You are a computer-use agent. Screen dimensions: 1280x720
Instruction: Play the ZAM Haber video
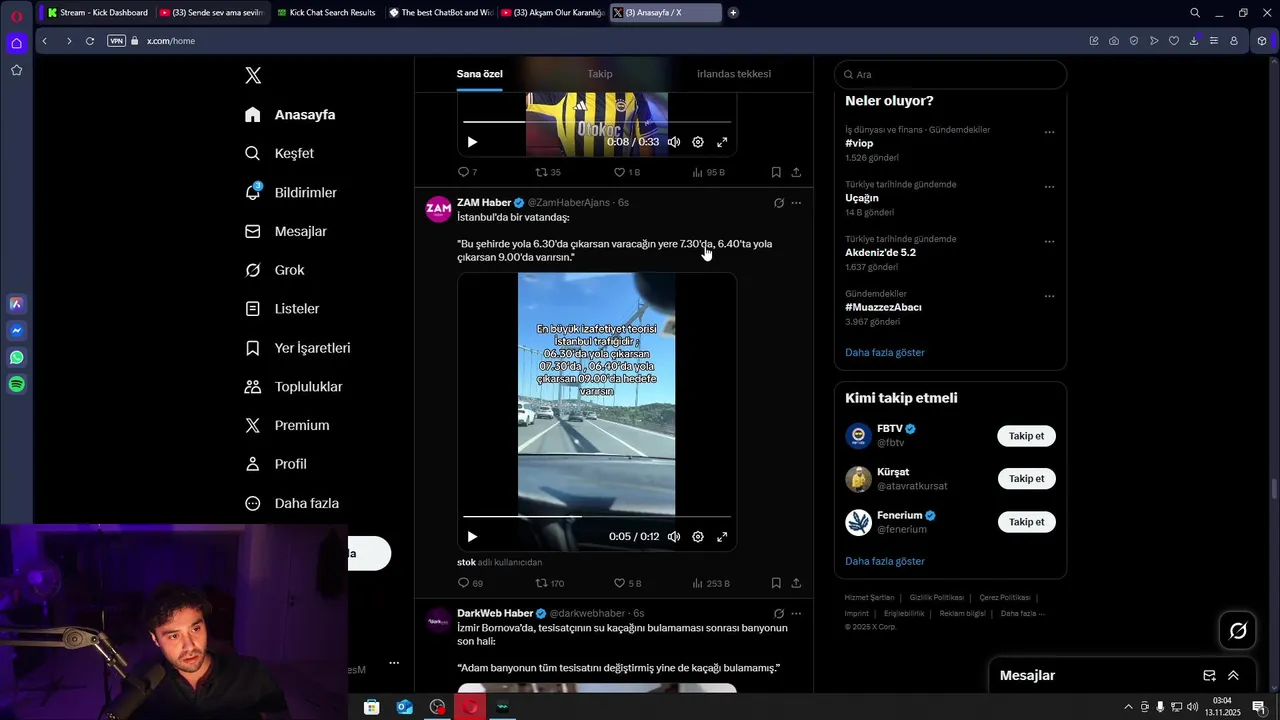pyautogui.click(x=472, y=537)
